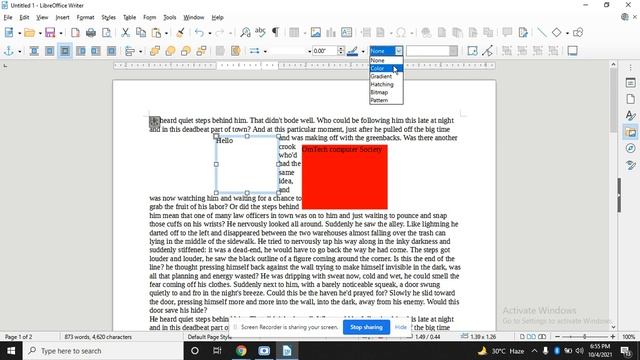Open Anchor dropdown arrow
The image size is (640, 360).
[x=19, y=51]
